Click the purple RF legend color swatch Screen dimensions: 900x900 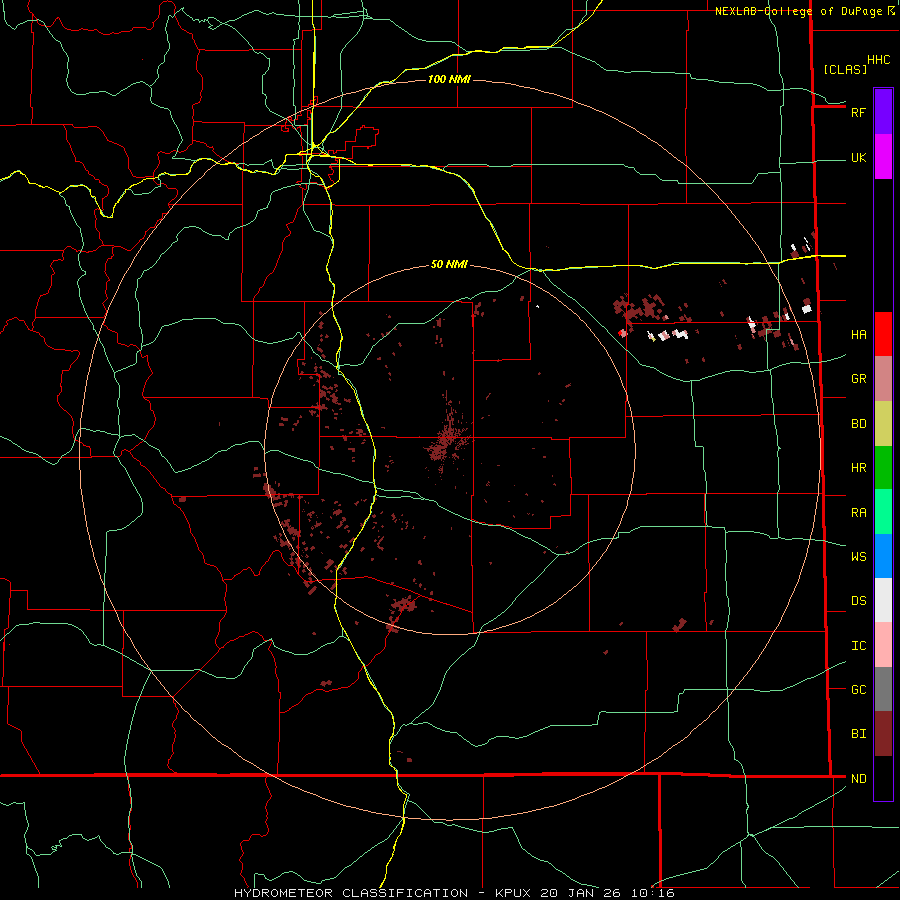point(883,111)
